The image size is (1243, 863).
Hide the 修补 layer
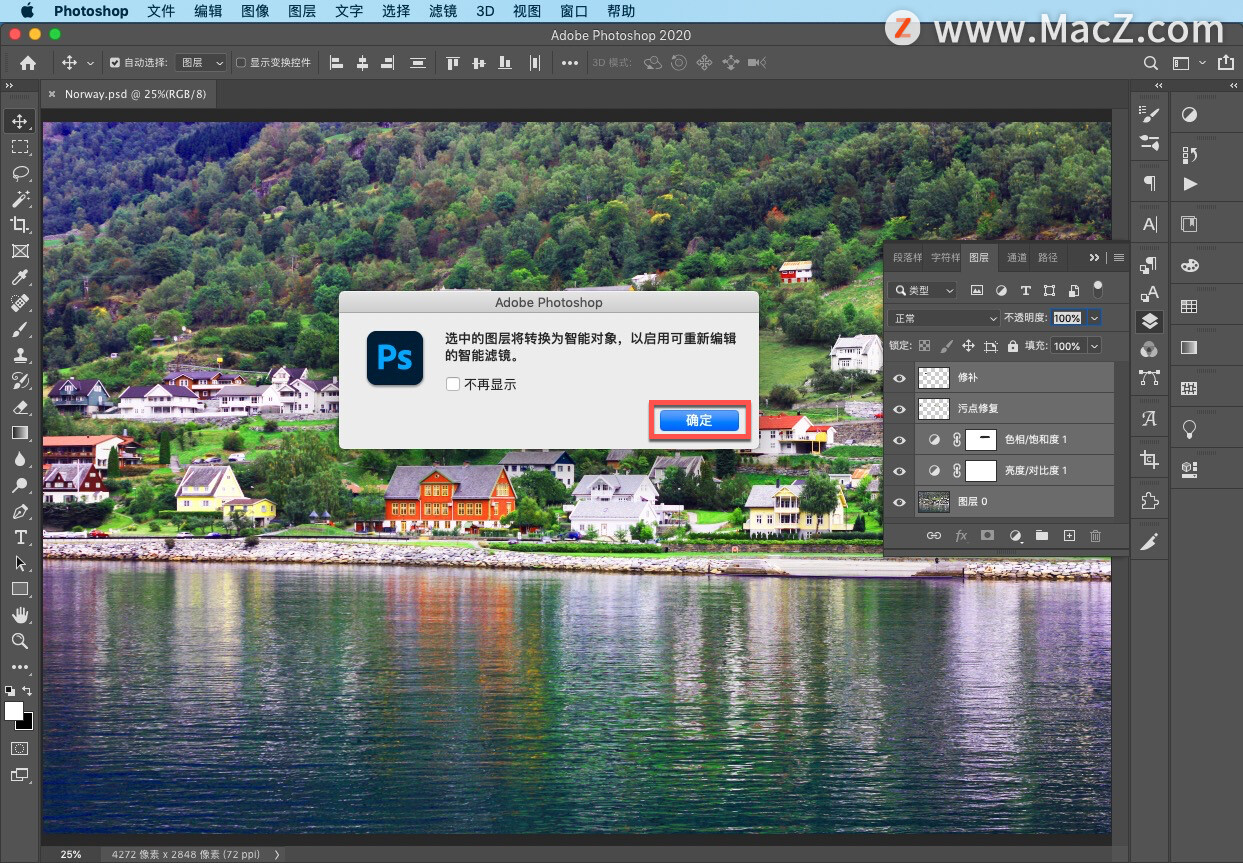click(x=899, y=378)
